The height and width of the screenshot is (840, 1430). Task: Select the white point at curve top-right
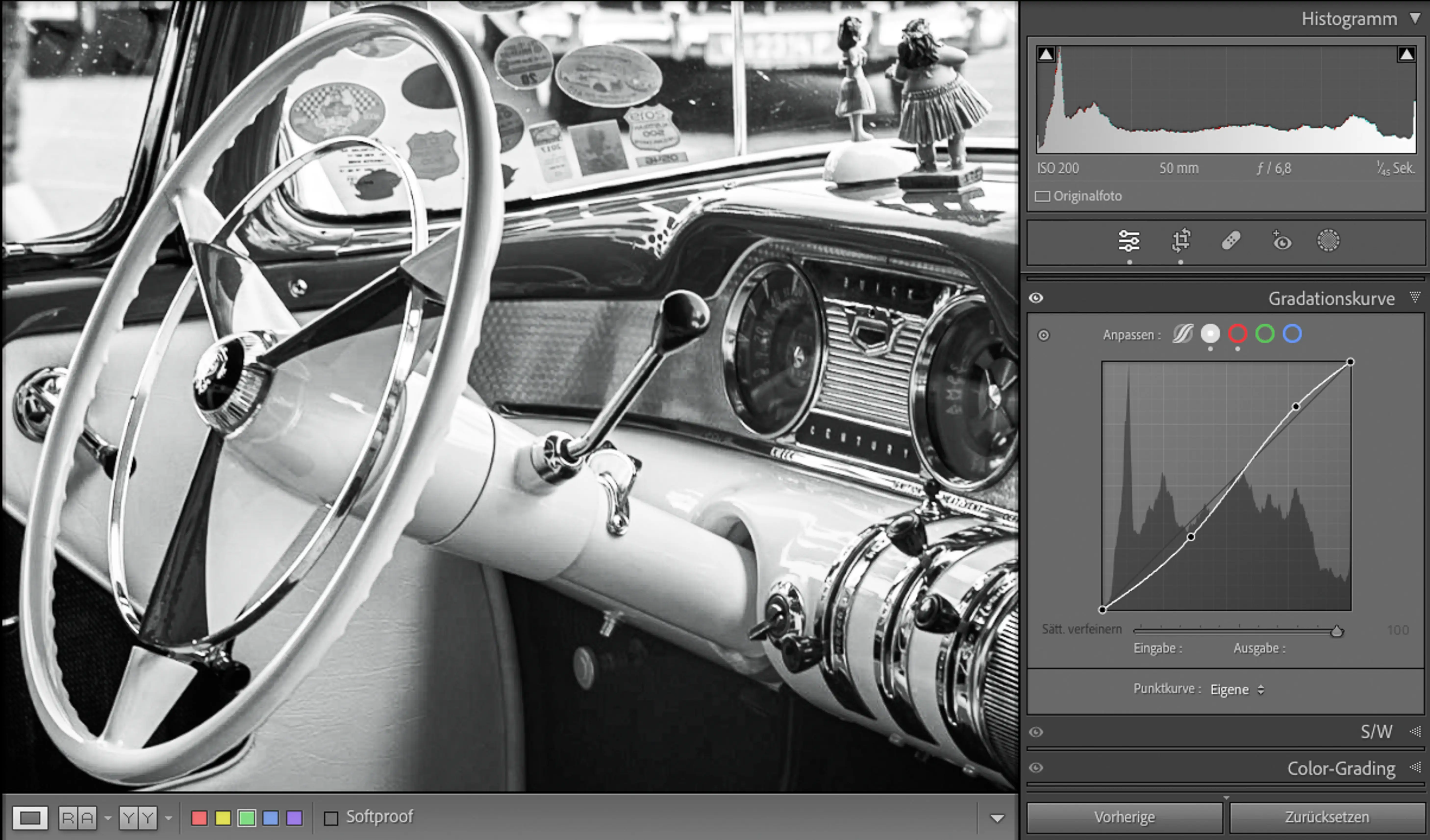click(1351, 362)
